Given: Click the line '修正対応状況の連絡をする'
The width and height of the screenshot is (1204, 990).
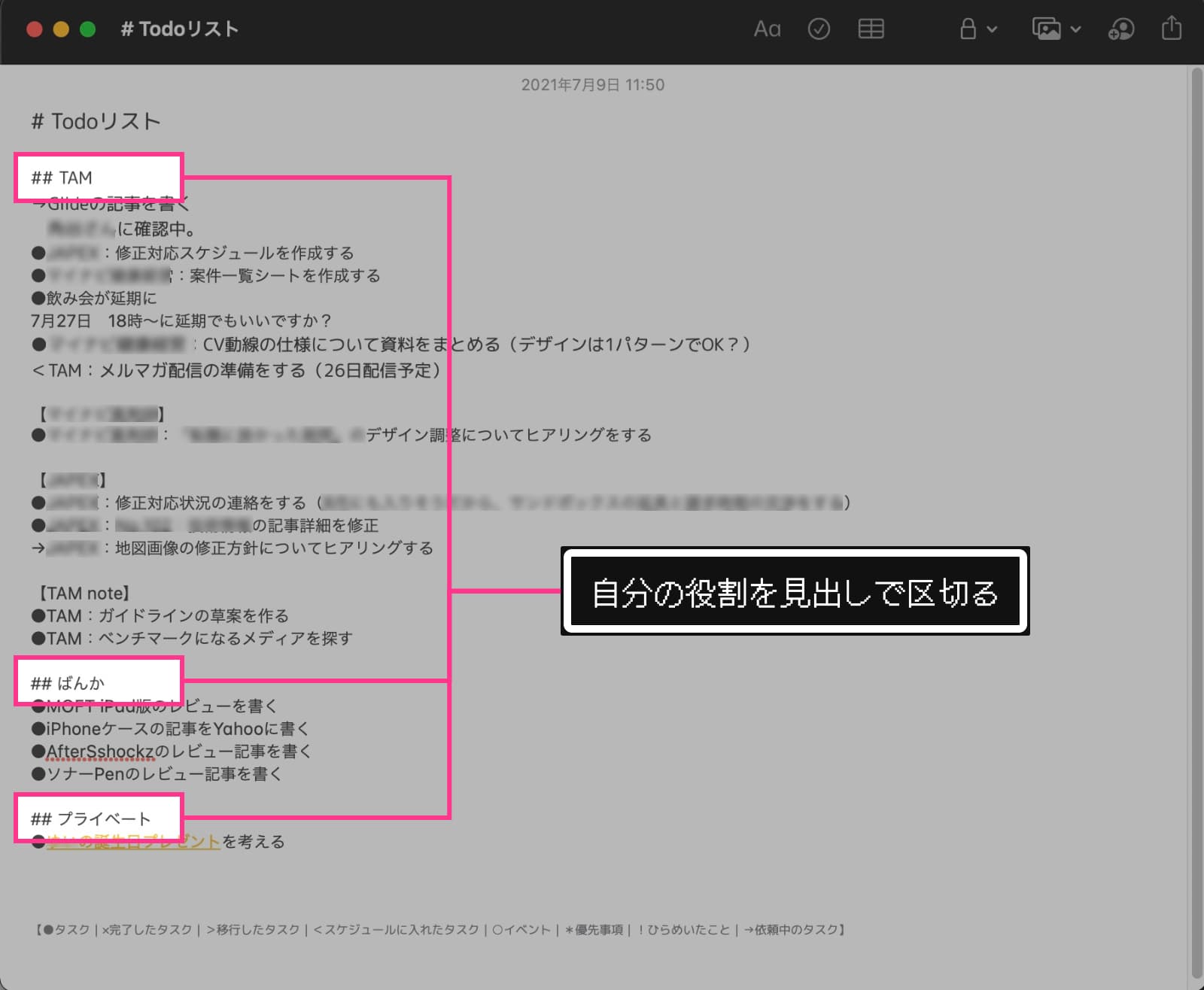Looking at the screenshot, I should click(x=211, y=503).
